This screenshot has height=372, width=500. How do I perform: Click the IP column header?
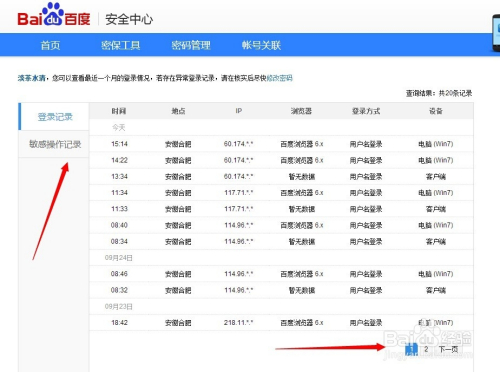pyautogui.click(x=239, y=111)
